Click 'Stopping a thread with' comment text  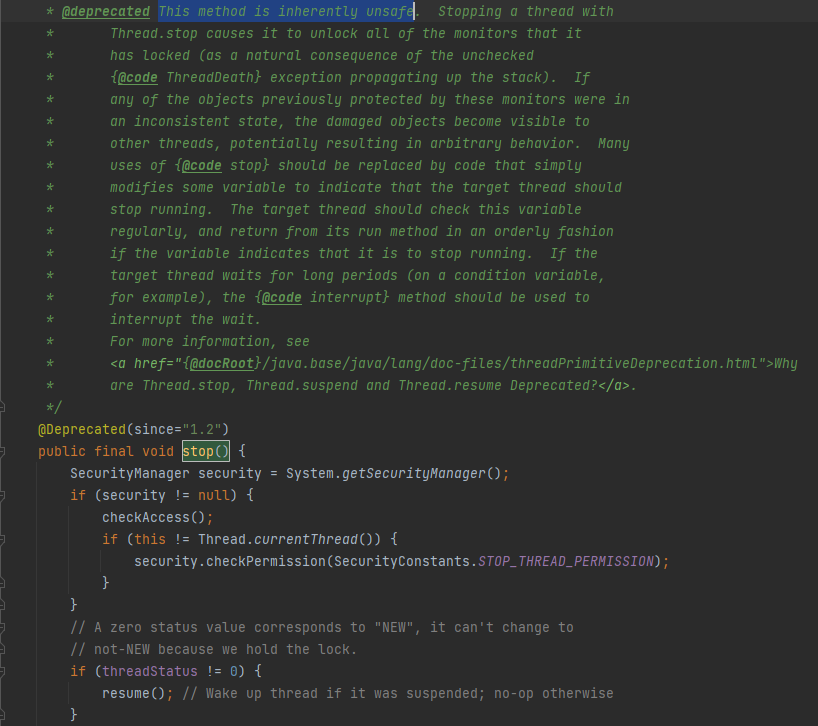tap(525, 11)
